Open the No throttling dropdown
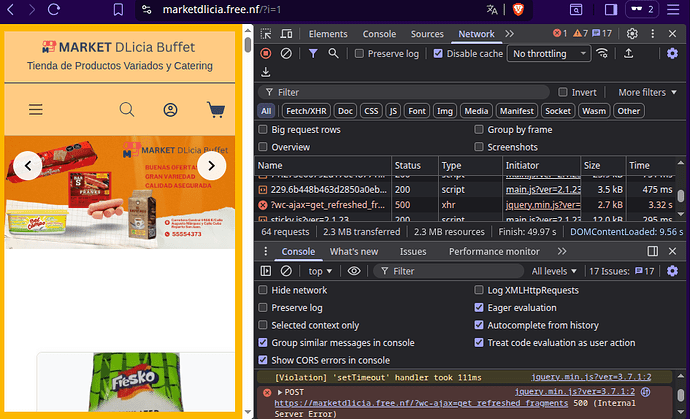 [550, 53]
